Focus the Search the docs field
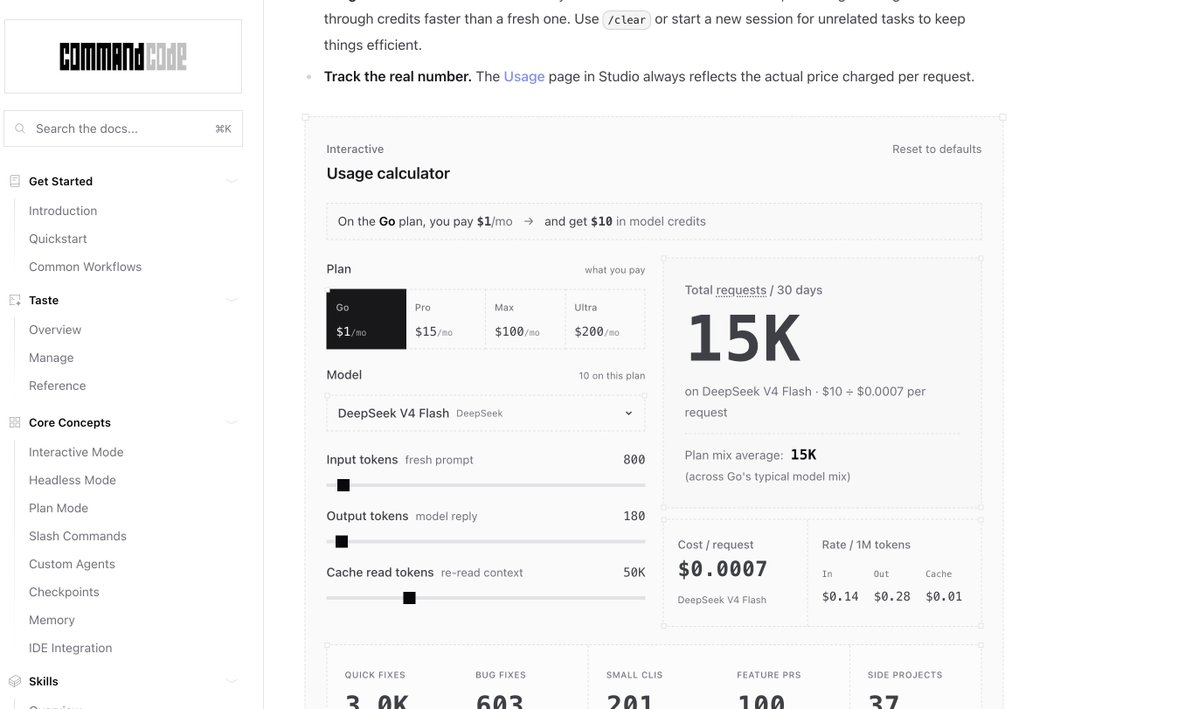Screen dimensions: 1199x709 coord(123,128)
